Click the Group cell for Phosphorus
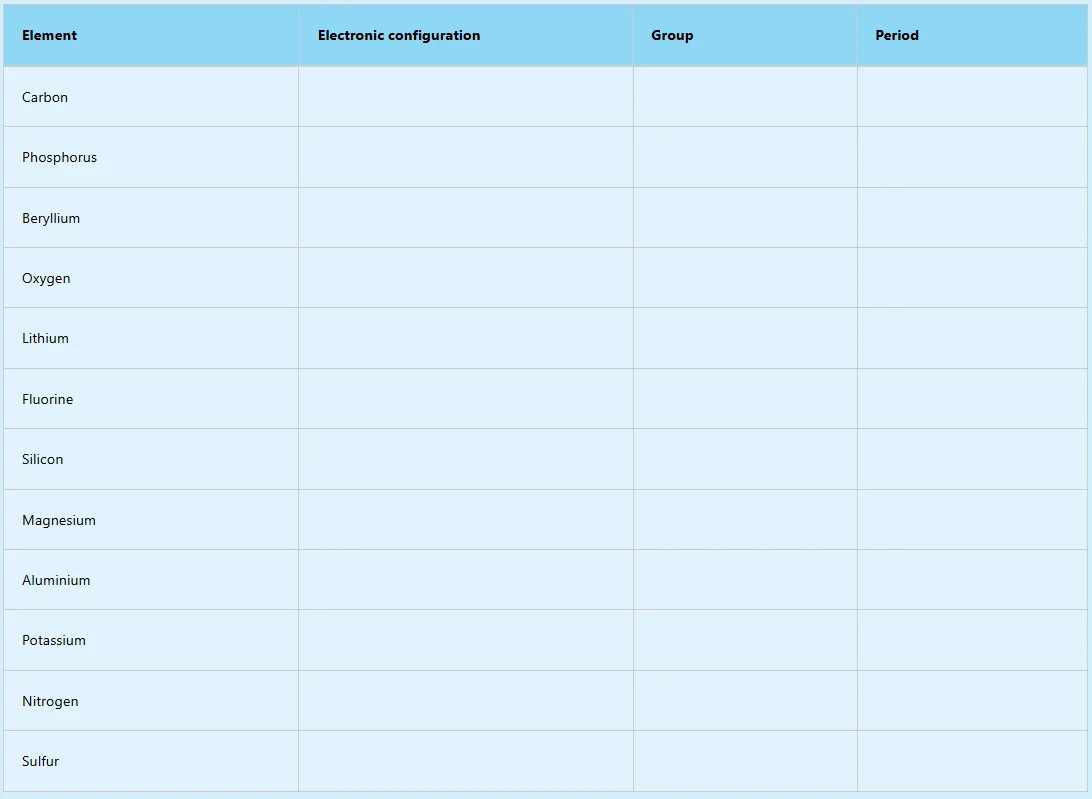 [745, 157]
